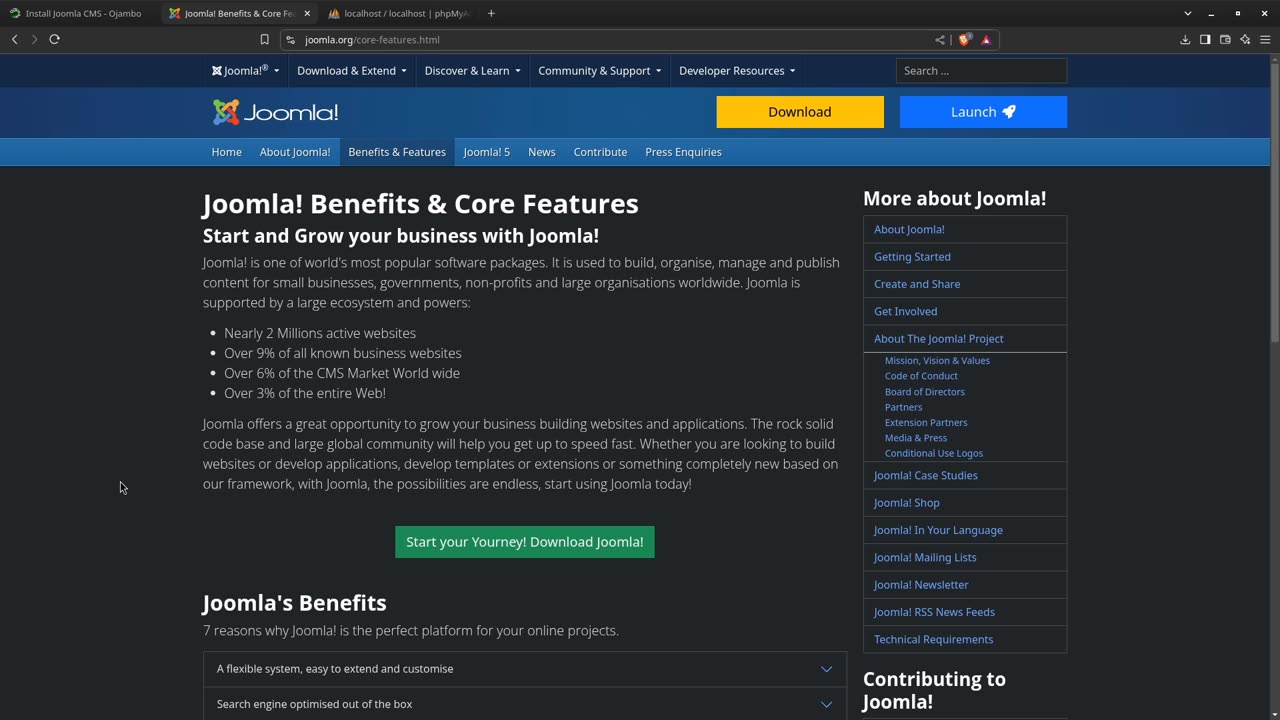The width and height of the screenshot is (1280, 720).
Task: Click the Get Involved sidebar link
Action: coord(906,311)
